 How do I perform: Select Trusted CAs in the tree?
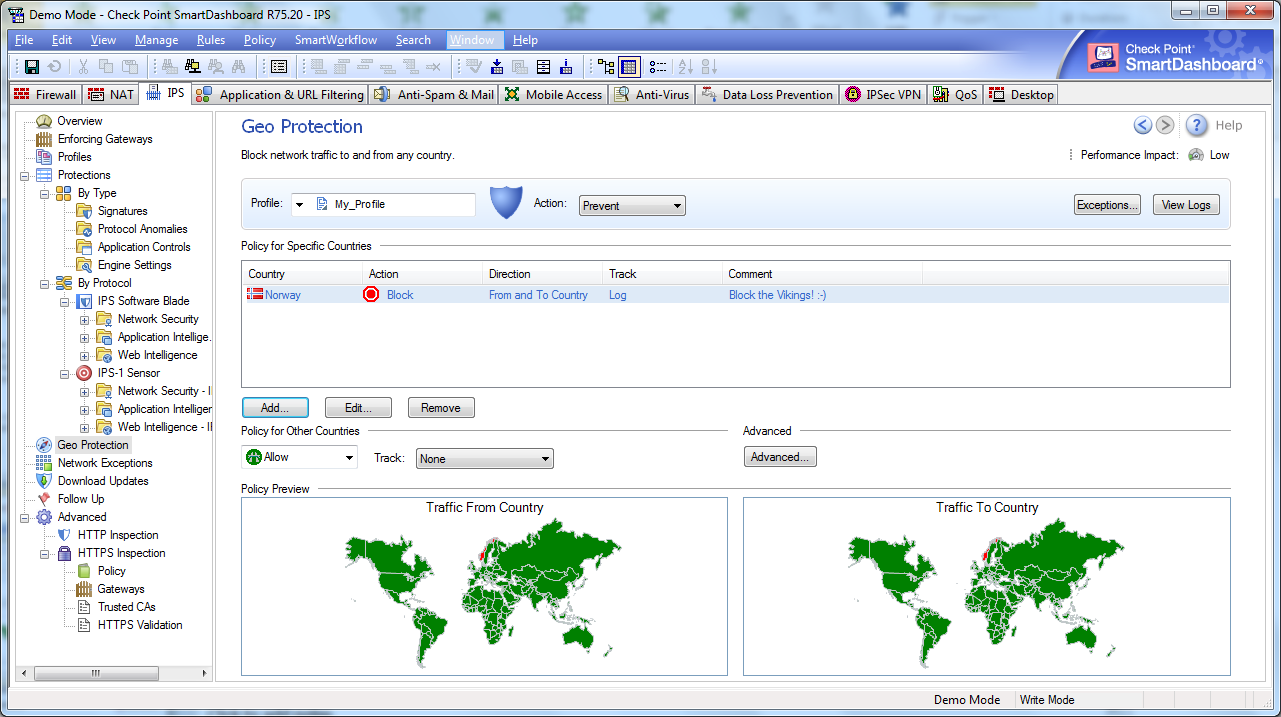click(x=126, y=607)
